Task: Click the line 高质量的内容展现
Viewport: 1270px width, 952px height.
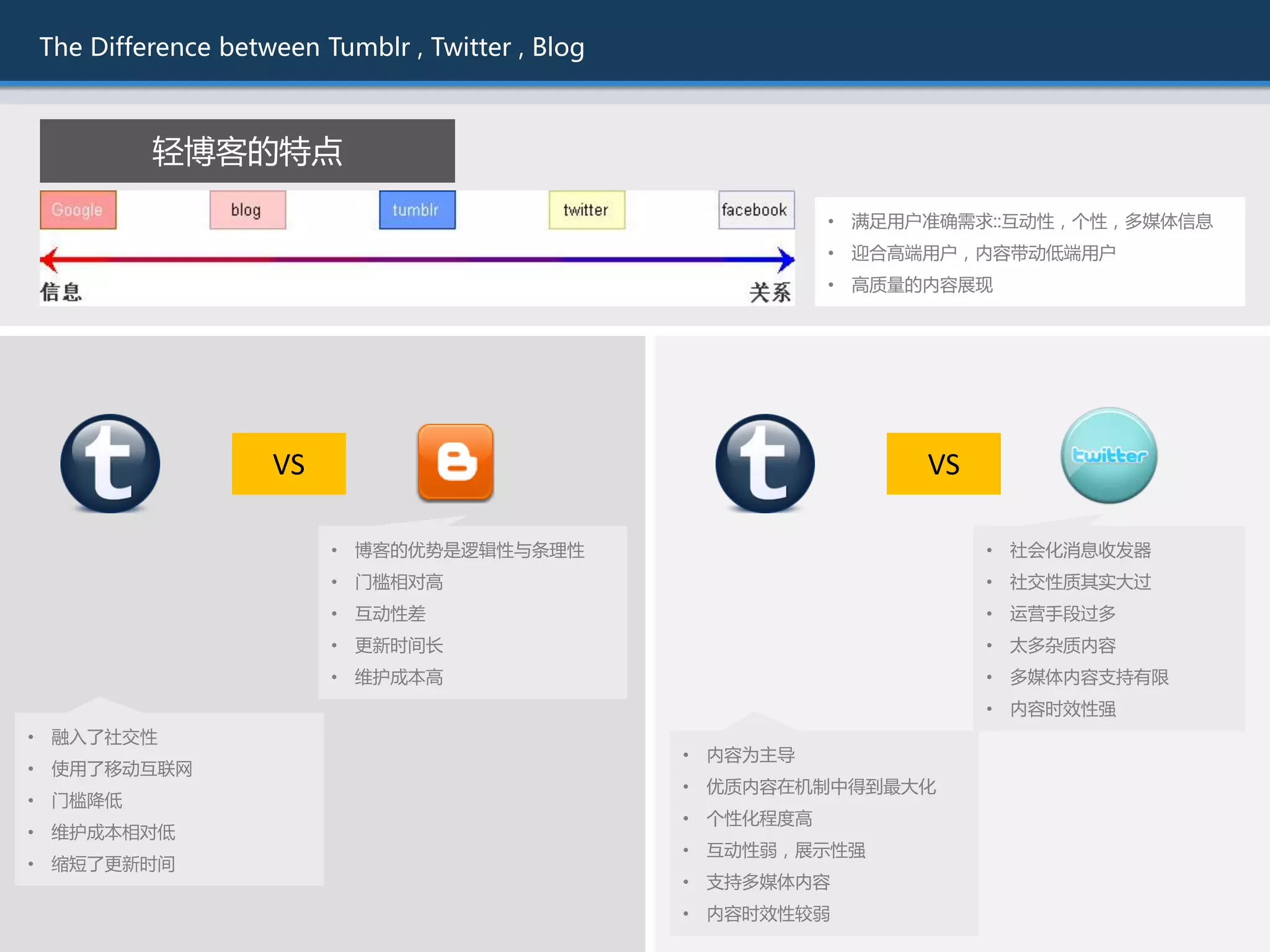Action: click(921, 284)
